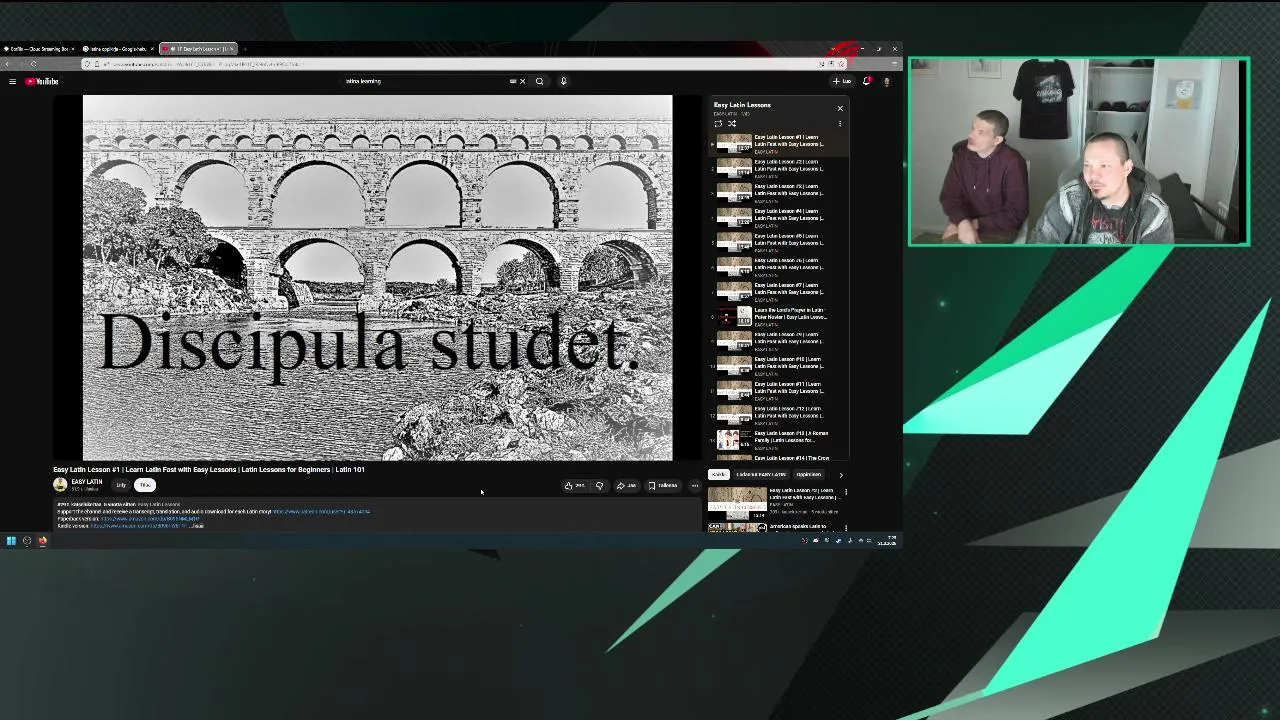Open the notifications bell
Screen dimensions: 1280x720
pos(866,81)
